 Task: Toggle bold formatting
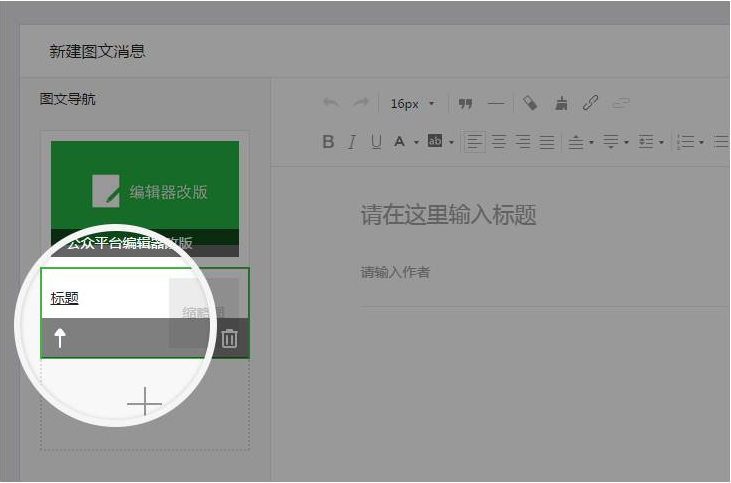(328, 142)
